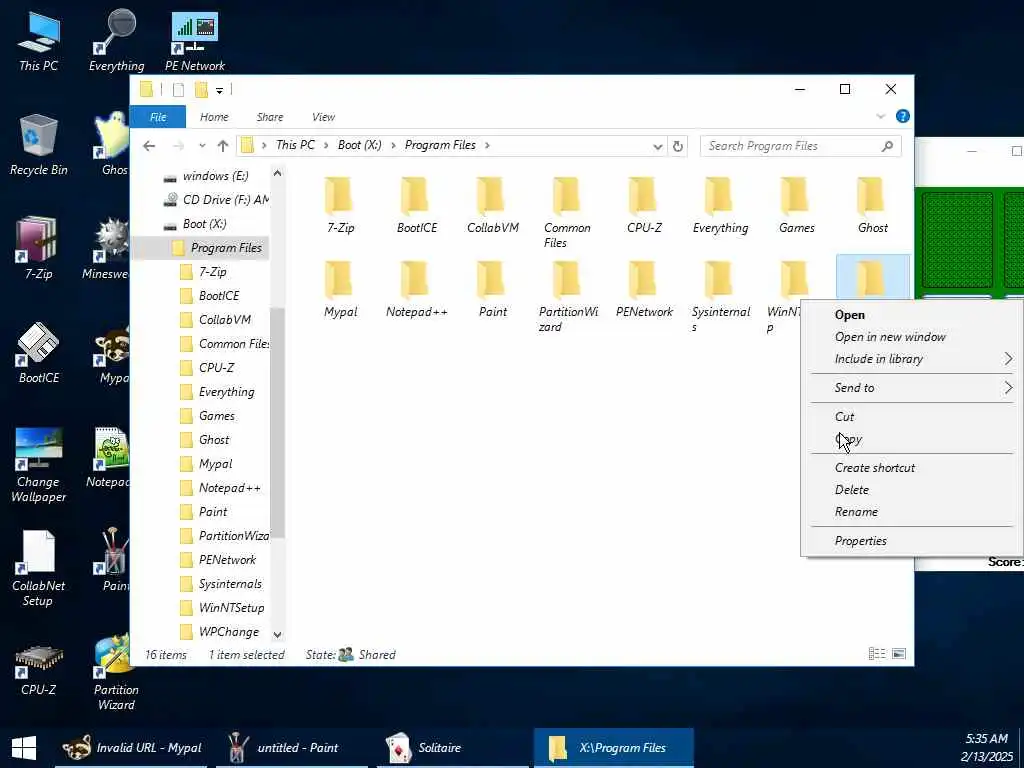Image resolution: width=1024 pixels, height=768 pixels.
Task: Select the Common Files folder in file pane
Action: point(566,213)
